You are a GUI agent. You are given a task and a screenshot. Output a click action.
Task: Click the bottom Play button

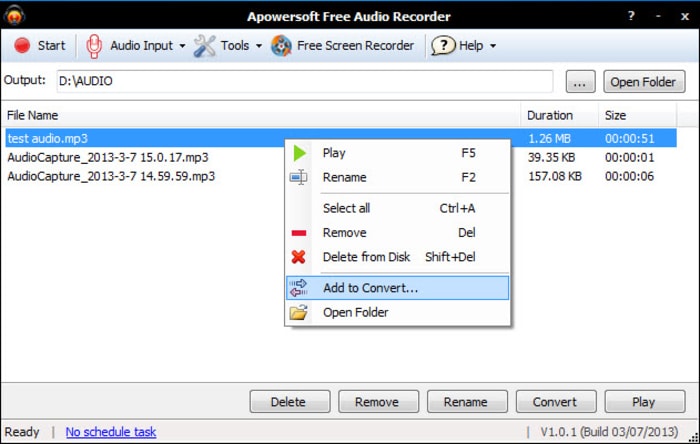click(x=645, y=402)
